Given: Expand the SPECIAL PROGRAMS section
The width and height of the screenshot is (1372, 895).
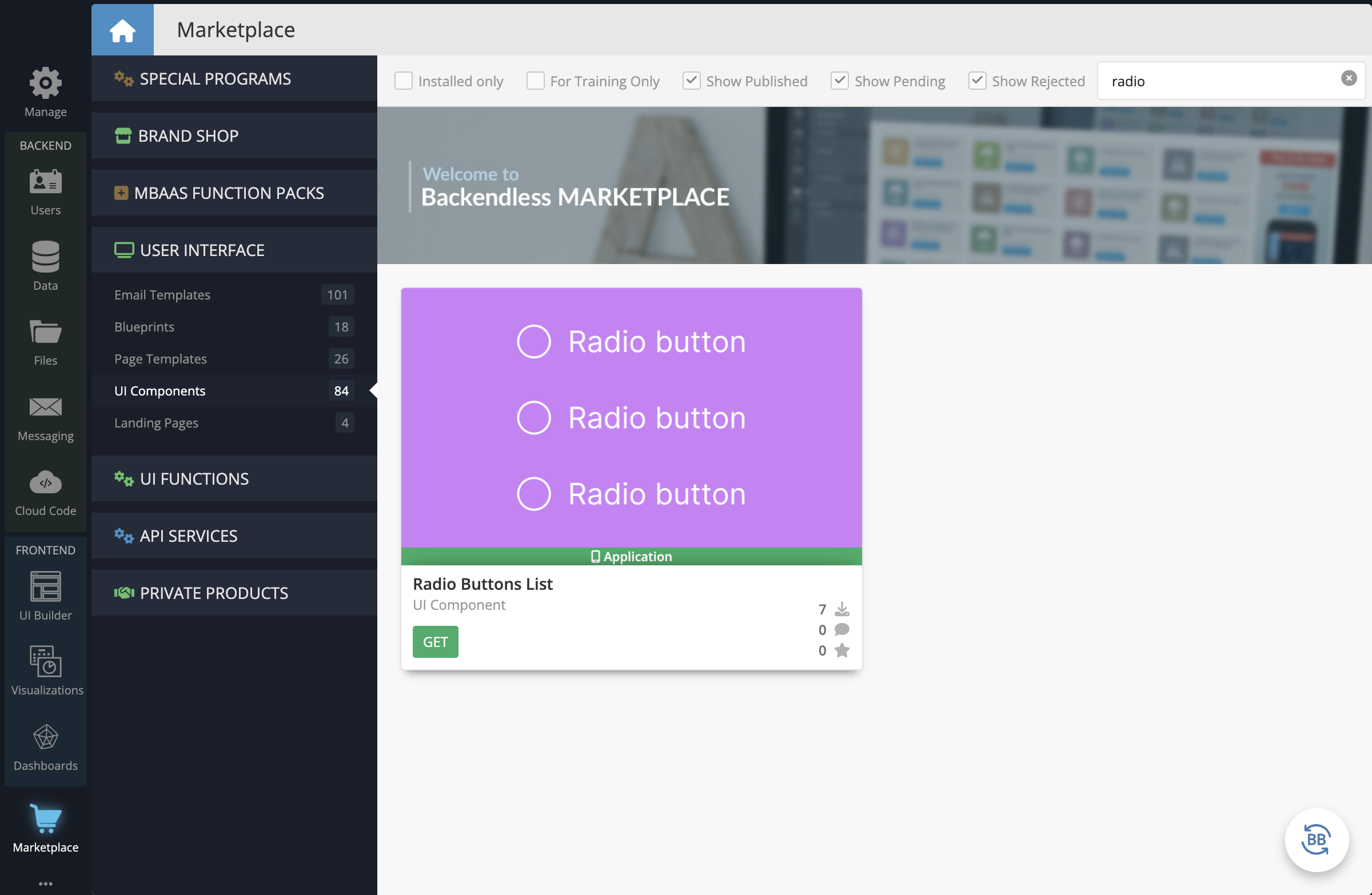Looking at the screenshot, I should 234,79.
